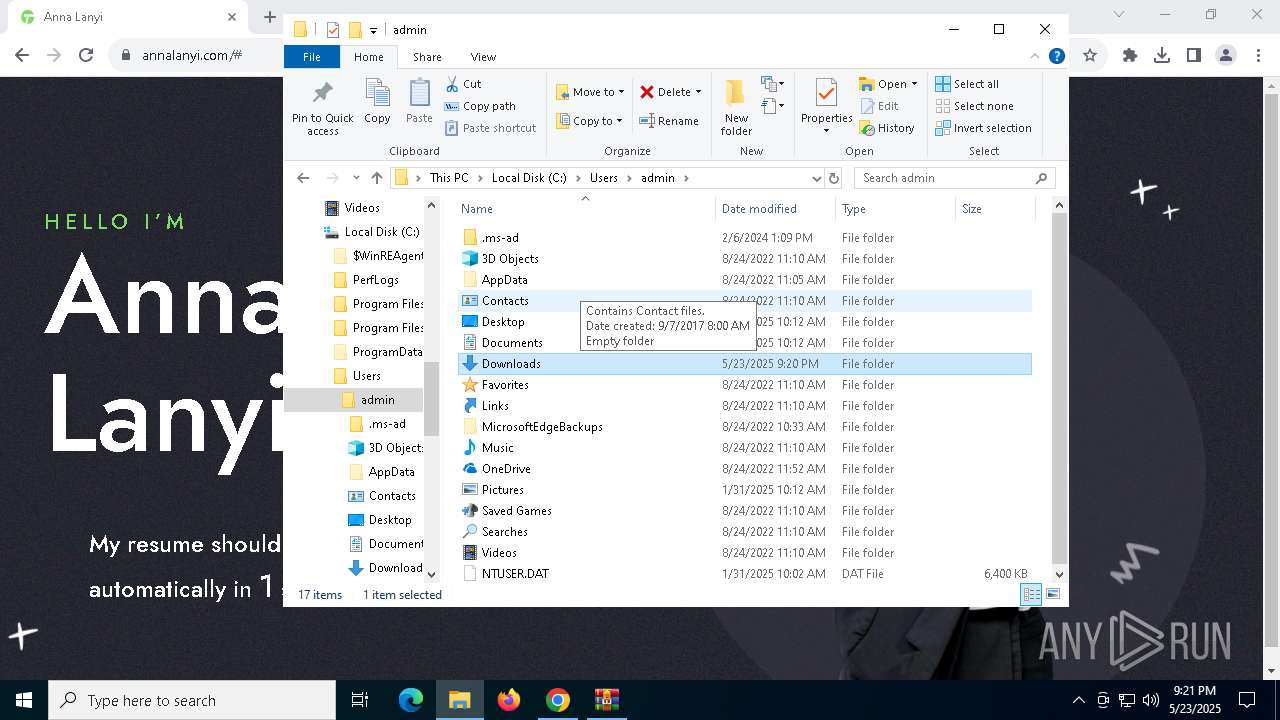Viewport: 1280px width, 720px height.
Task: Open Microsoft Edge from taskbar
Action: pos(411,700)
